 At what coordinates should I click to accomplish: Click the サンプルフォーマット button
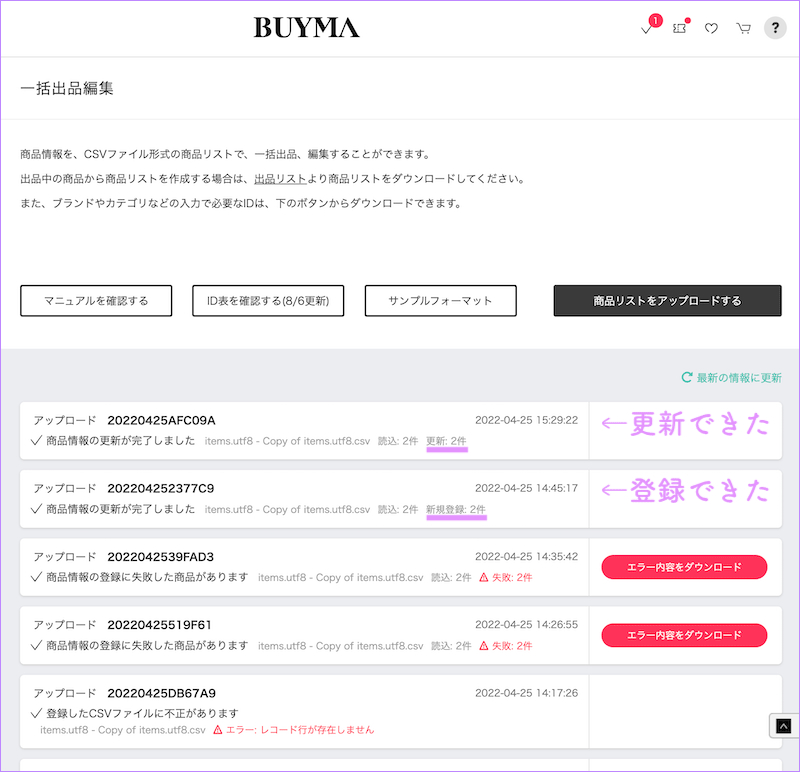coord(440,300)
